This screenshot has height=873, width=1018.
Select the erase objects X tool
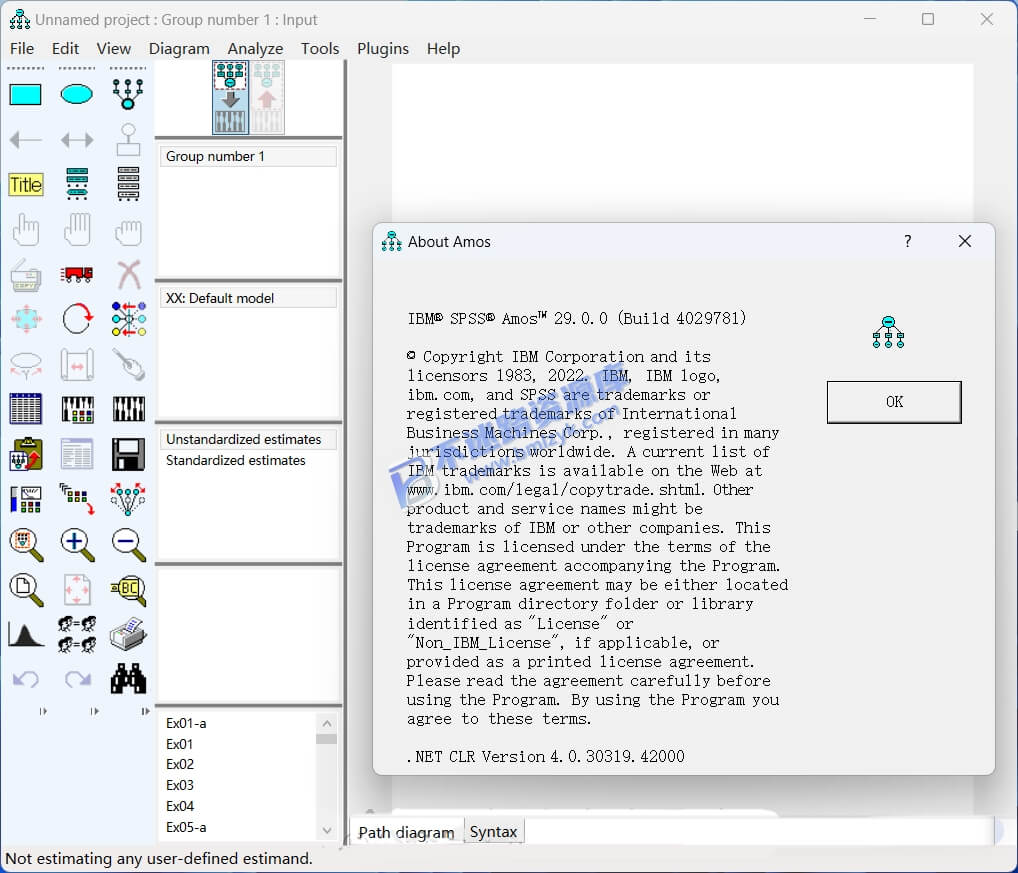[129, 275]
